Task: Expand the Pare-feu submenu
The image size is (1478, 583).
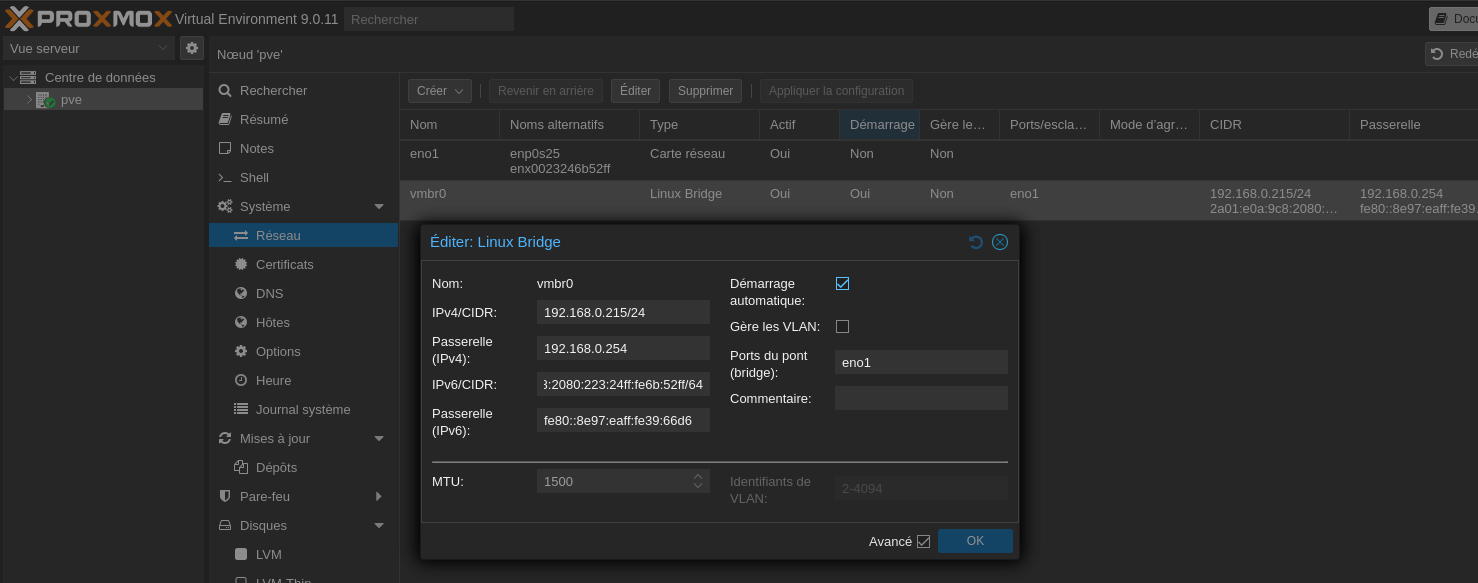Action: 379,497
